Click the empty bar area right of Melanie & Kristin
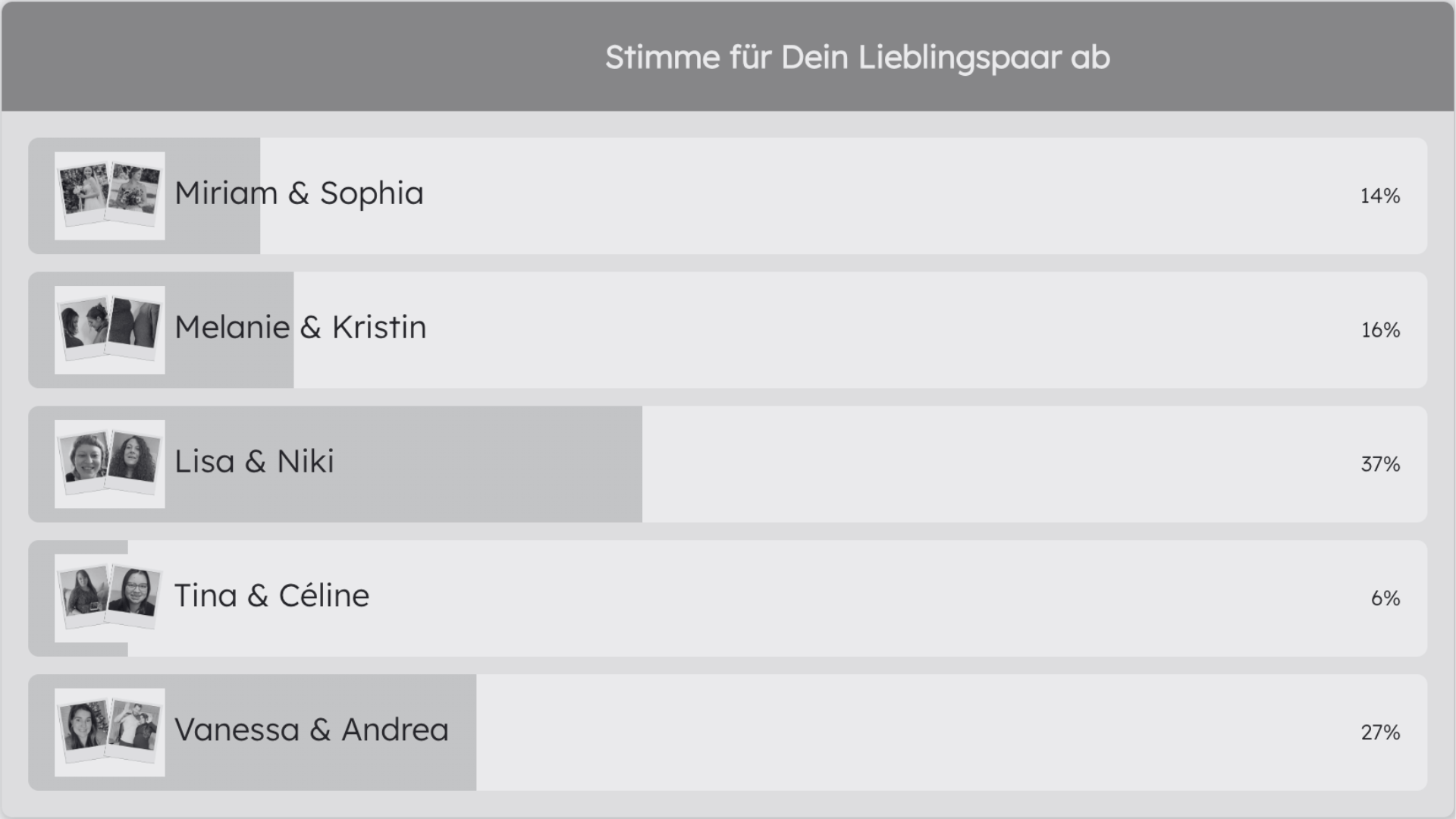The width and height of the screenshot is (1456, 819). [x=834, y=331]
